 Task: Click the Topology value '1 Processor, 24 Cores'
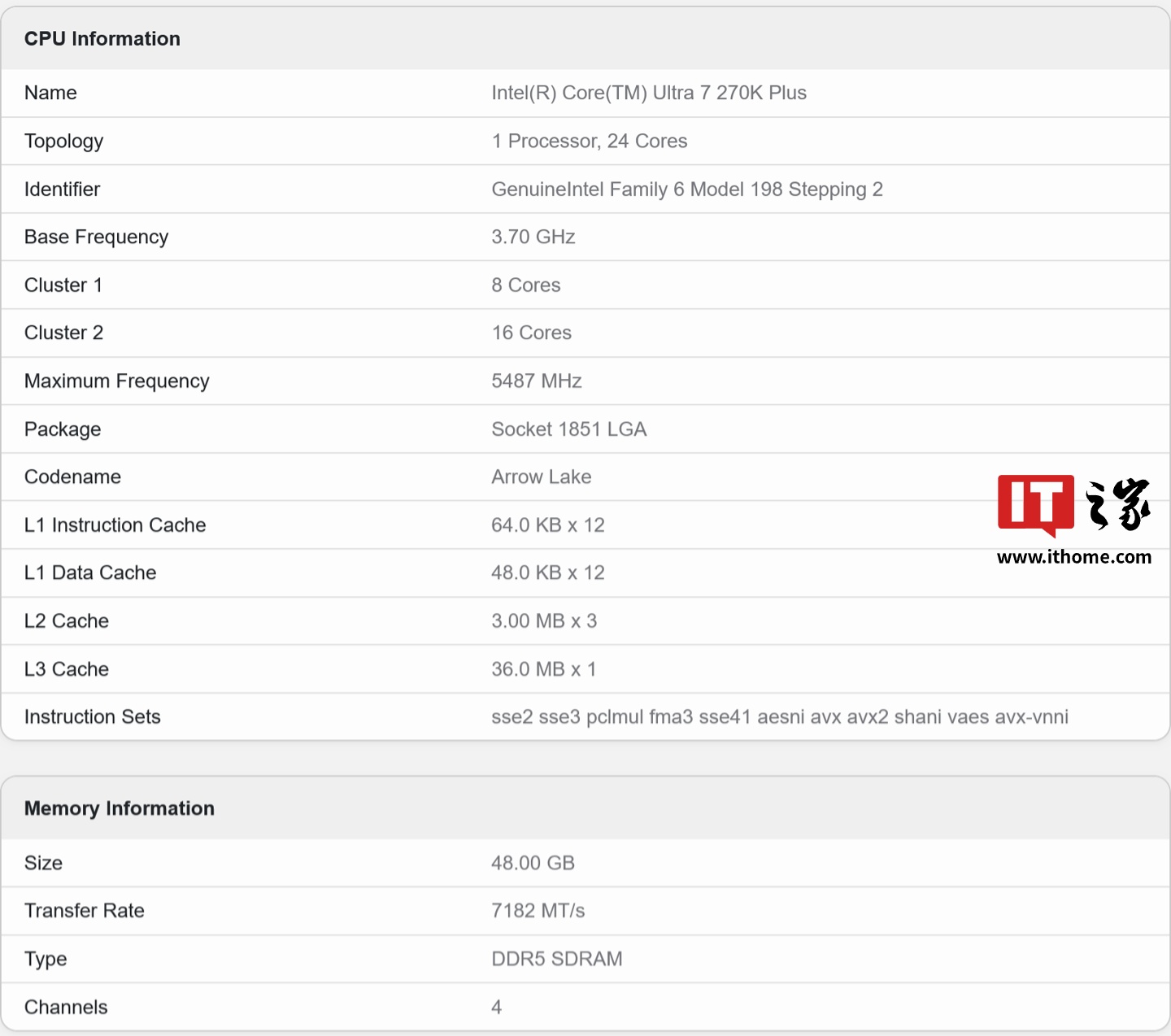click(x=590, y=141)
